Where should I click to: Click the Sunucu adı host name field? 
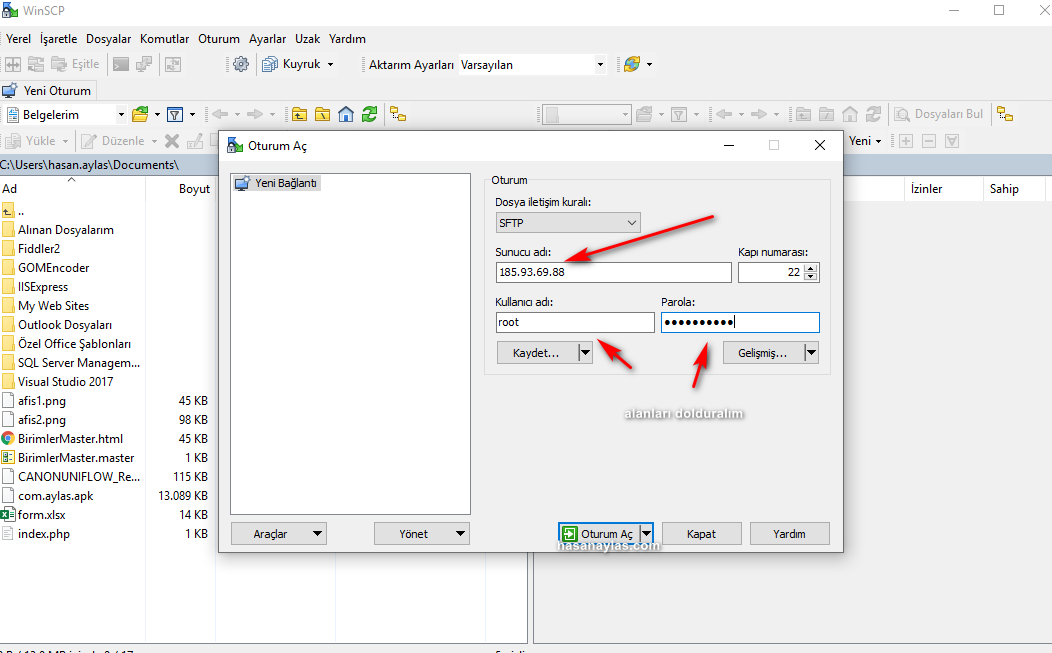613,272
